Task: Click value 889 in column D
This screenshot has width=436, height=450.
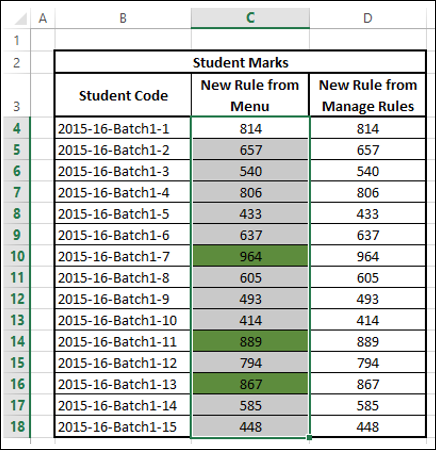Action: click(368, 342)
